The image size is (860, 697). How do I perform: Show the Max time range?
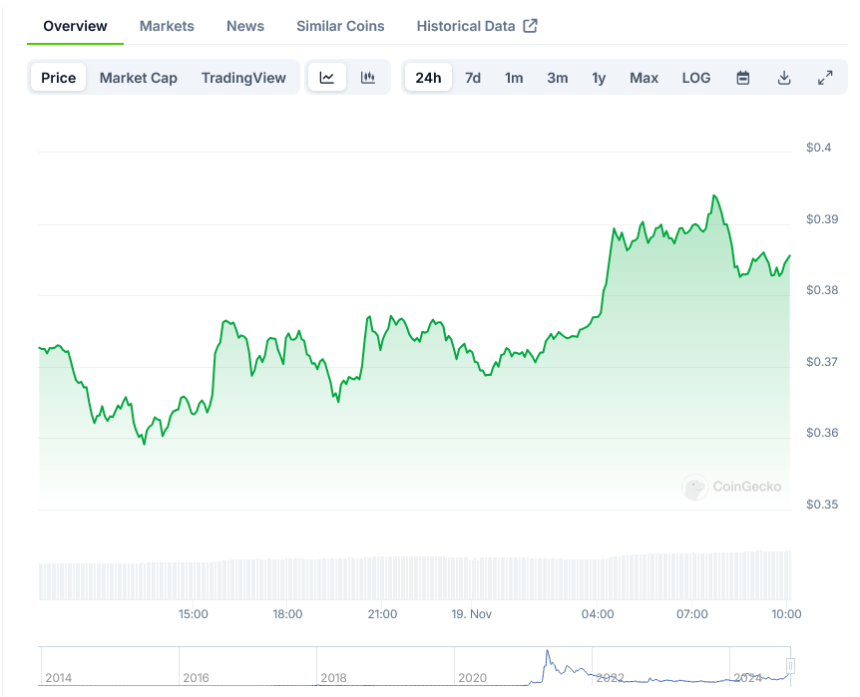pos(644,77)
